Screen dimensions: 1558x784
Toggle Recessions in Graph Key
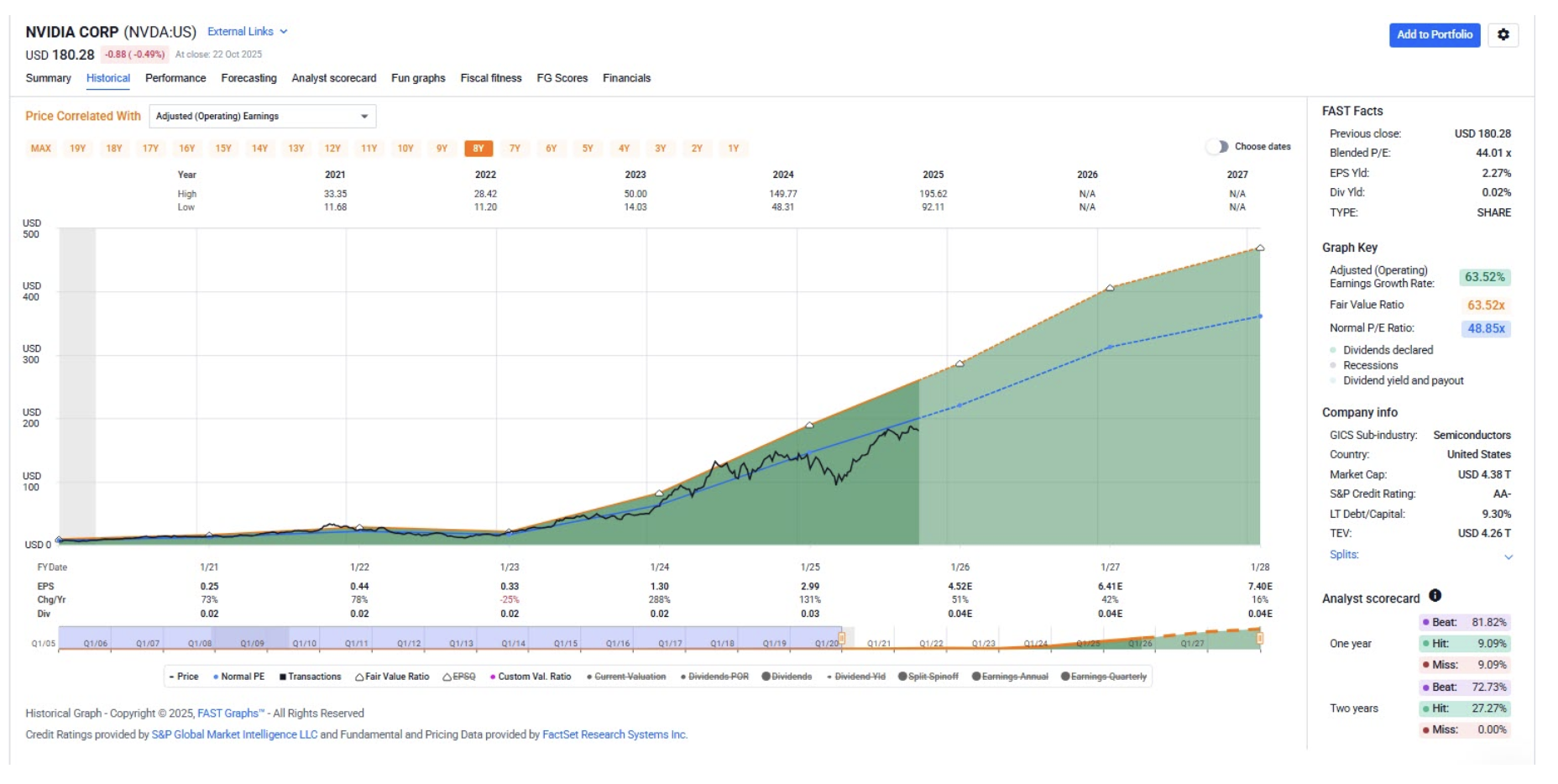(1364, 365)
